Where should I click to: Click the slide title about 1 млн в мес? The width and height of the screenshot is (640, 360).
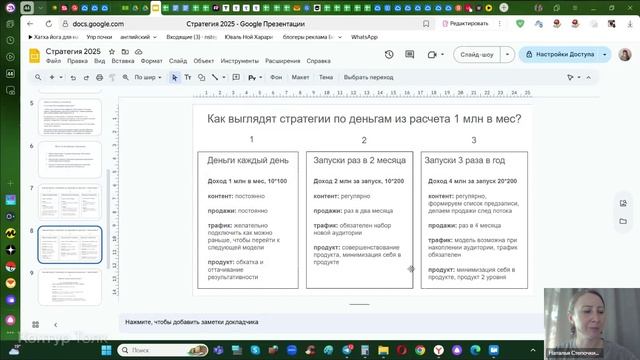(364, 119)
